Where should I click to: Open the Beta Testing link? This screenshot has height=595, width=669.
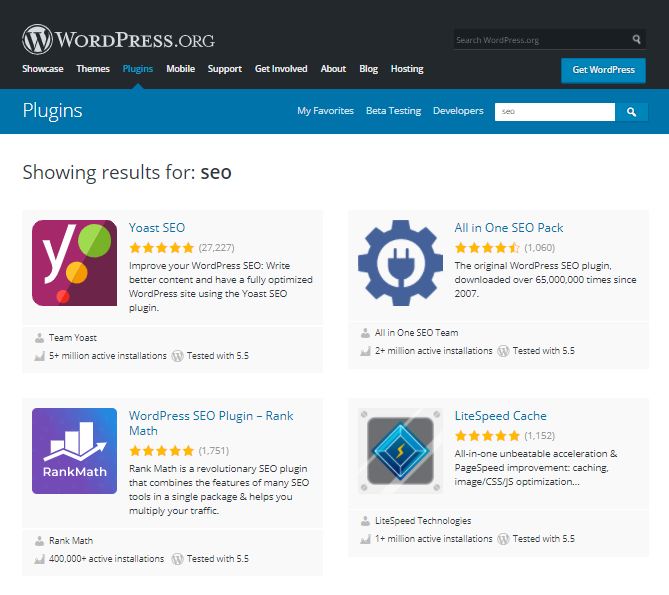393,111
